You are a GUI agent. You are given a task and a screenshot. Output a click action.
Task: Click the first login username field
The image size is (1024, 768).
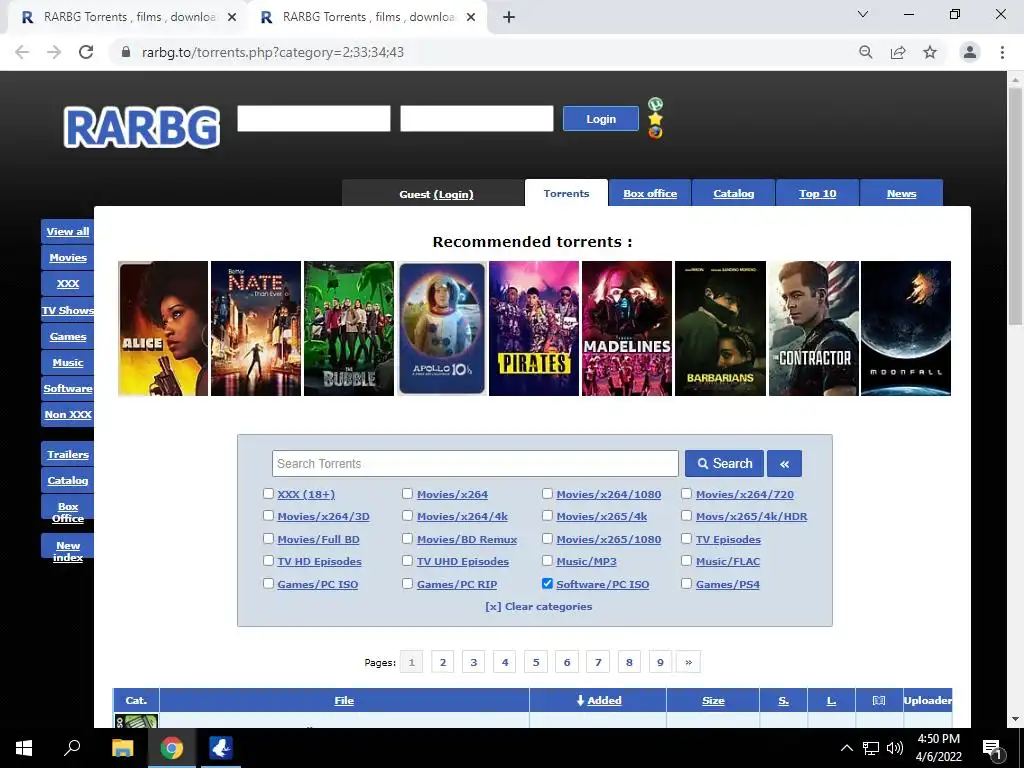pos(314,119)
